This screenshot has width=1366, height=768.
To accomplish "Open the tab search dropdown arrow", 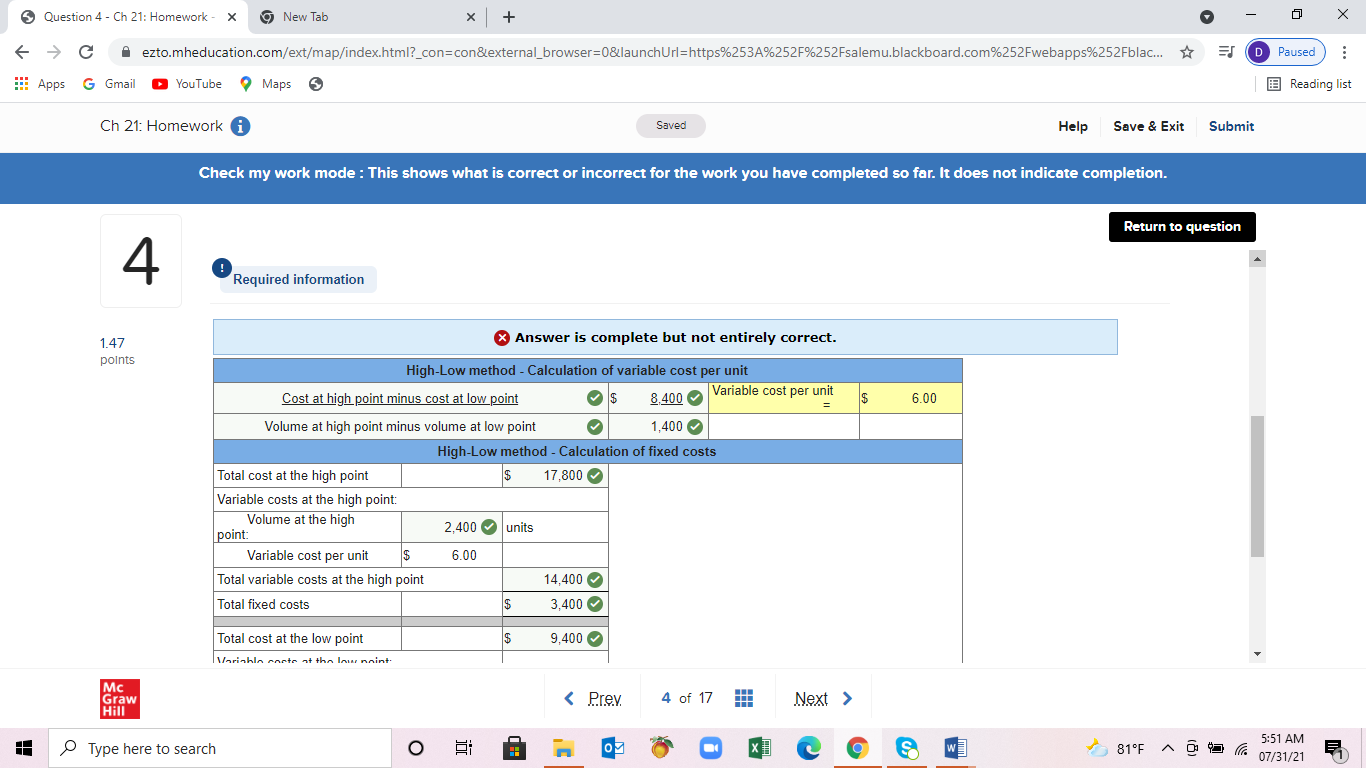I will click(1207, 16).
